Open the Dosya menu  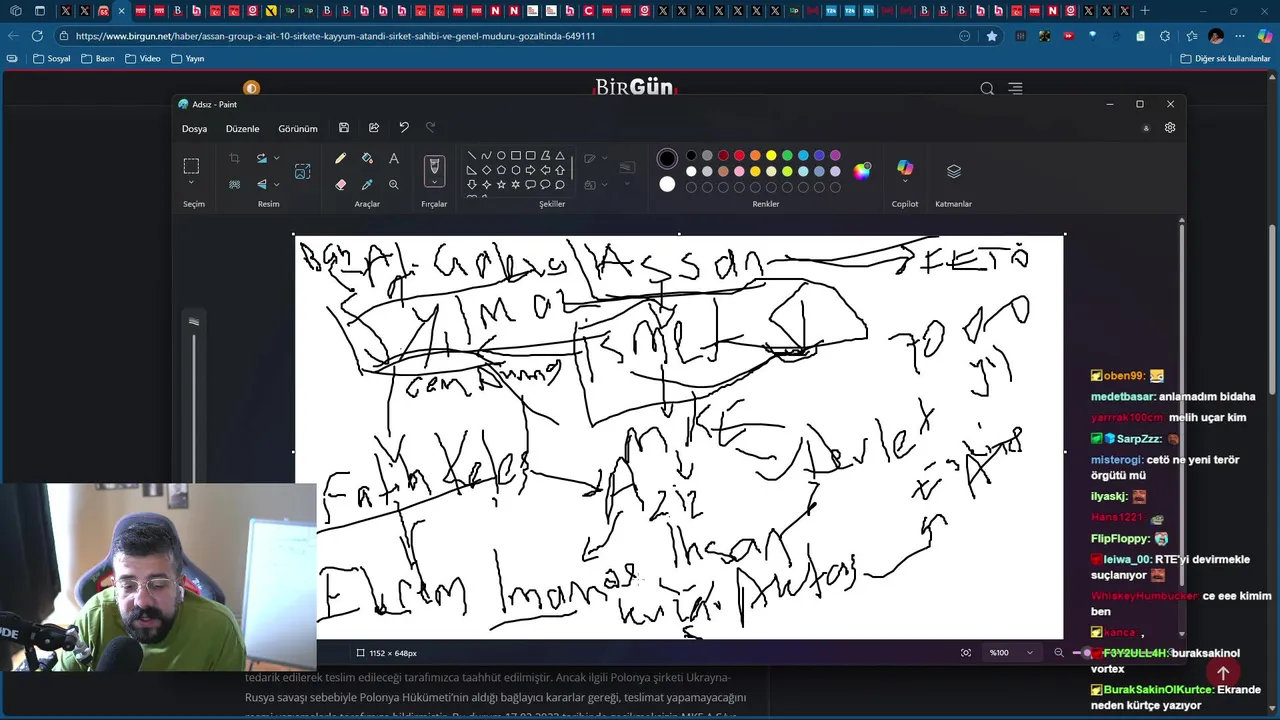[194, 129]
